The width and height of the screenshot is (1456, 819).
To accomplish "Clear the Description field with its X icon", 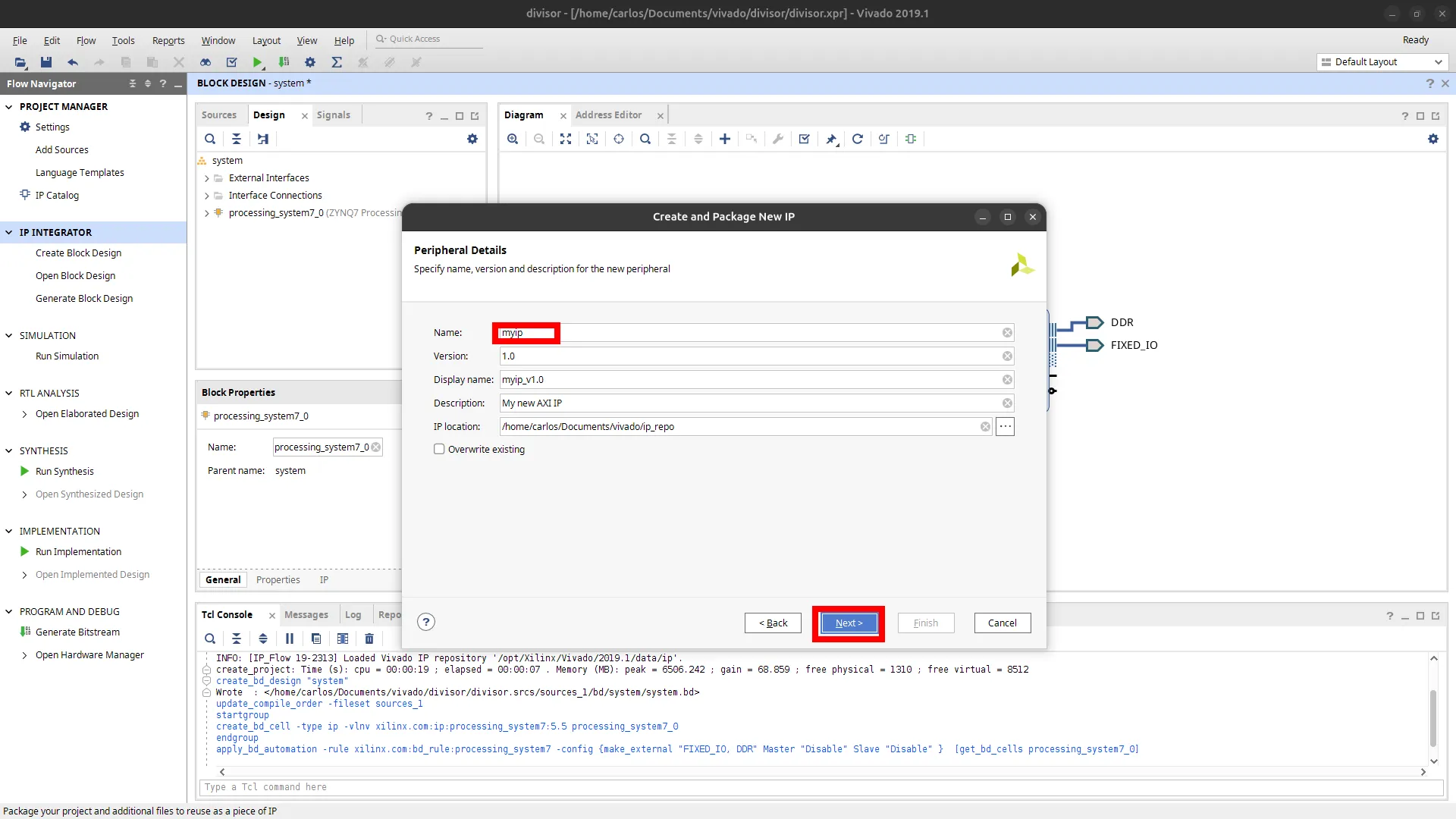I will click(x=1007, y=403).
